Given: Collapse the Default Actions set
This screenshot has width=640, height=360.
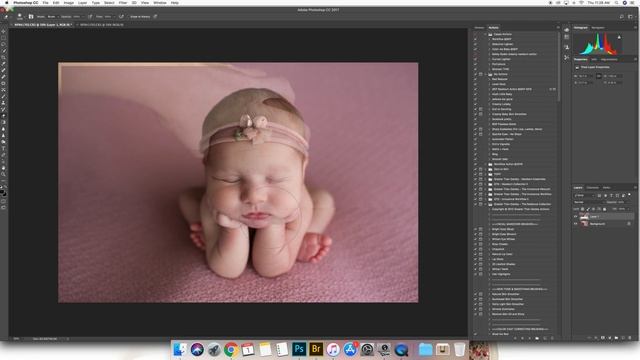Looking at the screenshot, I should point(486,34).
